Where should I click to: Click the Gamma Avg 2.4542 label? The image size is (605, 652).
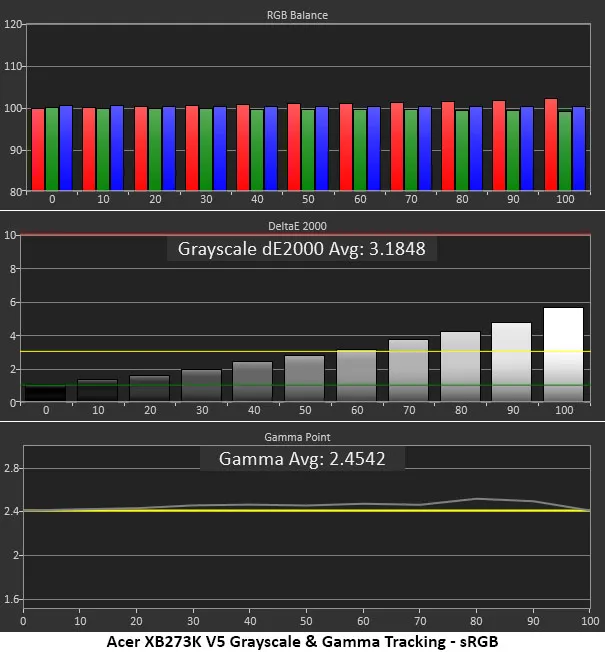pos(301,458)
